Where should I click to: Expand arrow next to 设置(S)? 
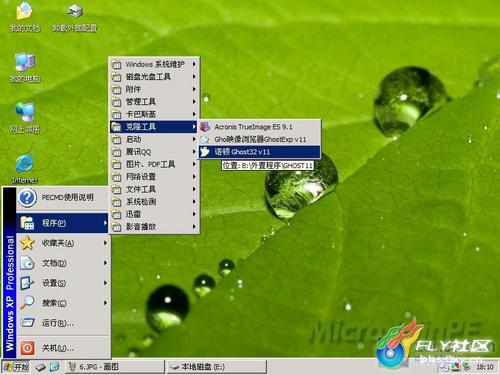105,283
